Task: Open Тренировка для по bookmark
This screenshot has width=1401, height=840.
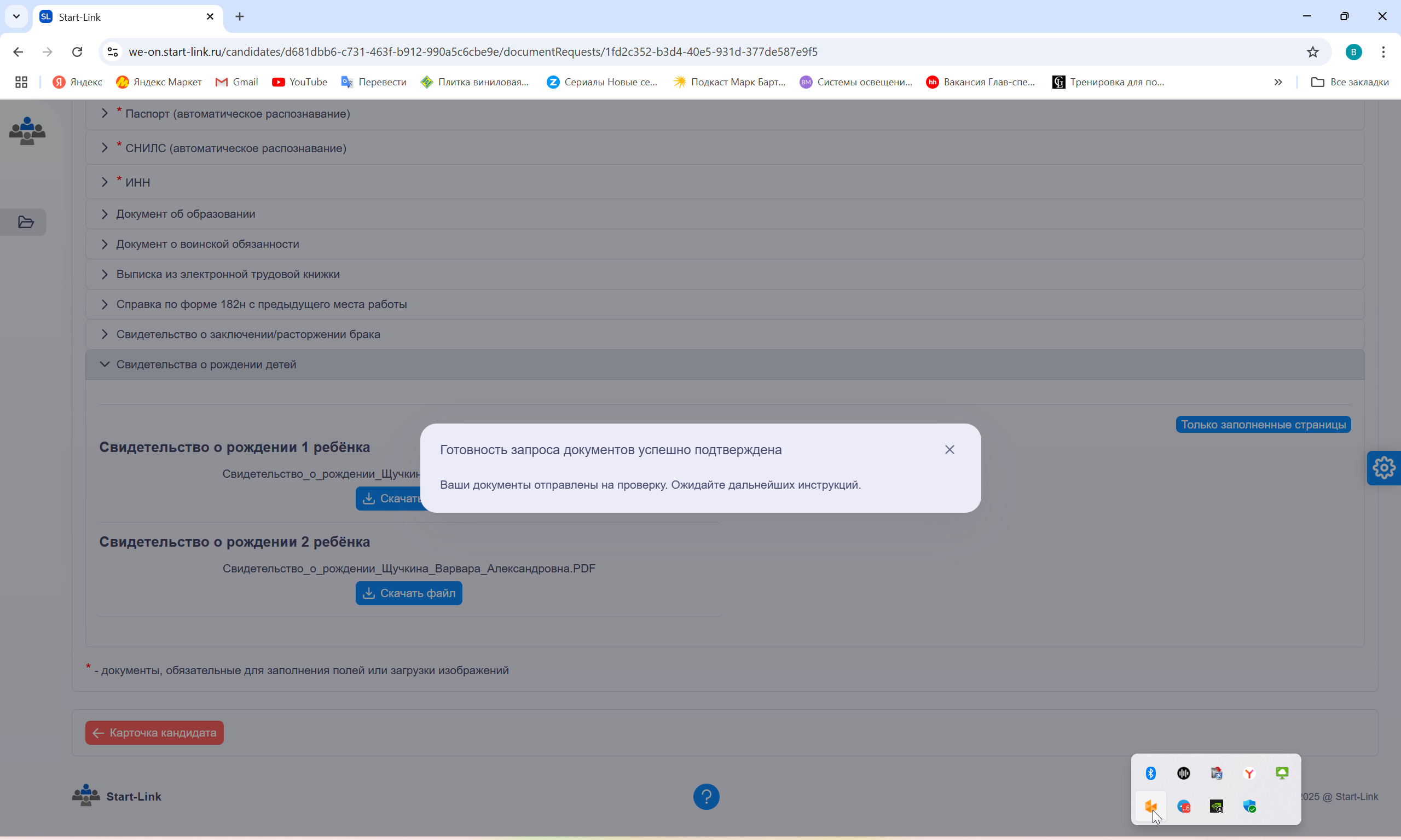Action: click(x=1108, y=82)
